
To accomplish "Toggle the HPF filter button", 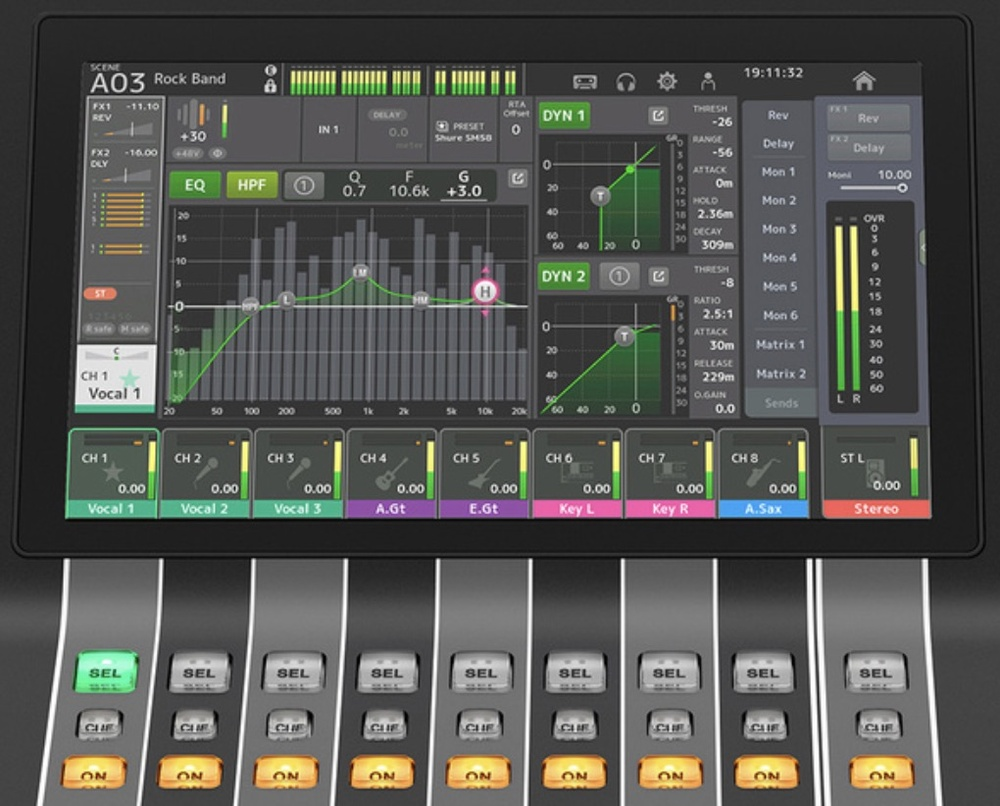I will click(252, 185).
